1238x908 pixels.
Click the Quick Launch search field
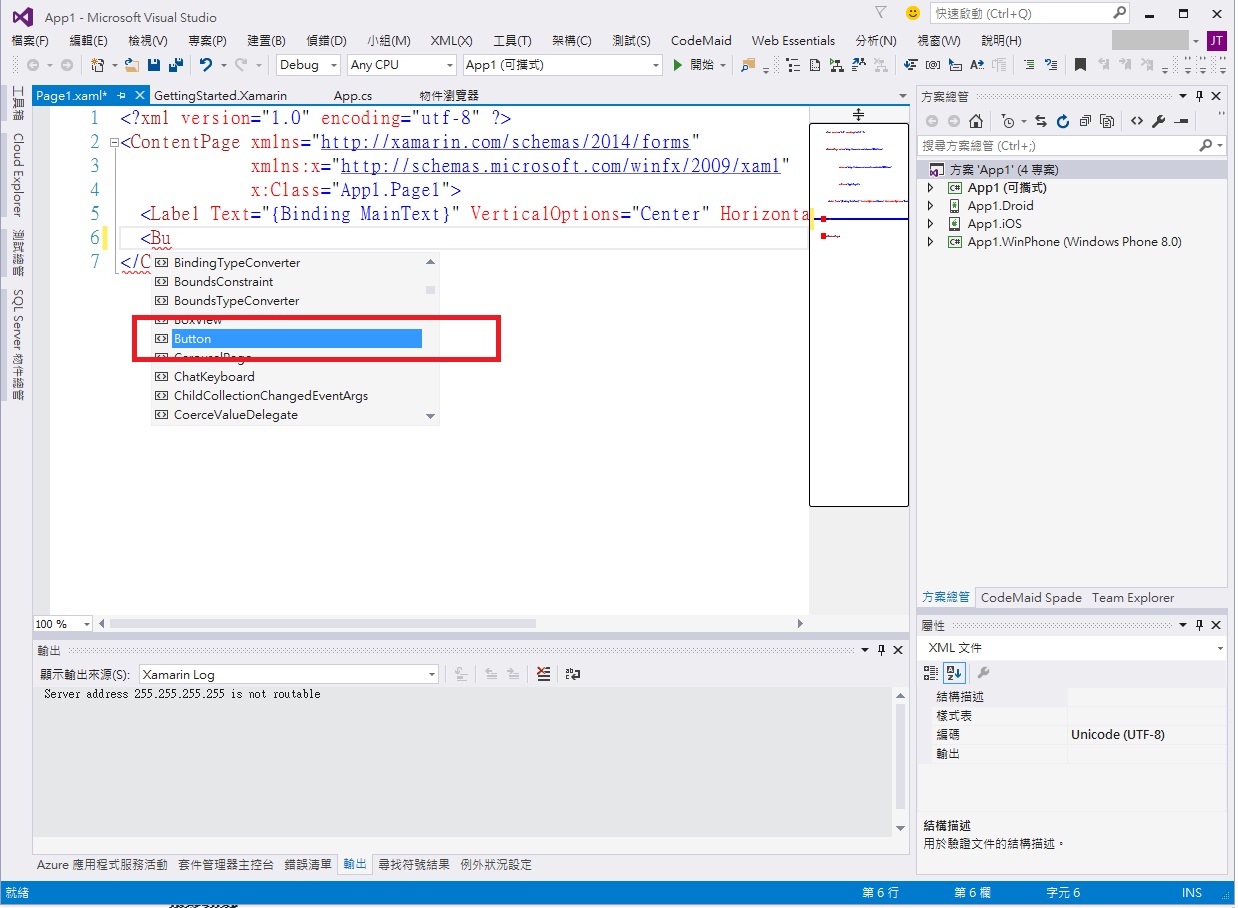coord(1030,13)
